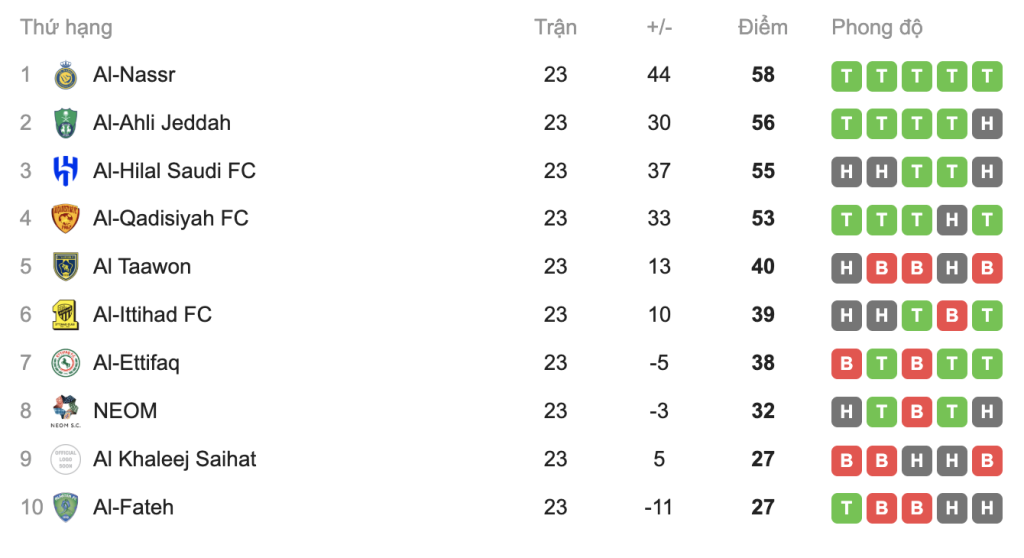Click the Al Khaleej Saihat placeholder logo
1024x558 pixels.
[x=65, y=459]
